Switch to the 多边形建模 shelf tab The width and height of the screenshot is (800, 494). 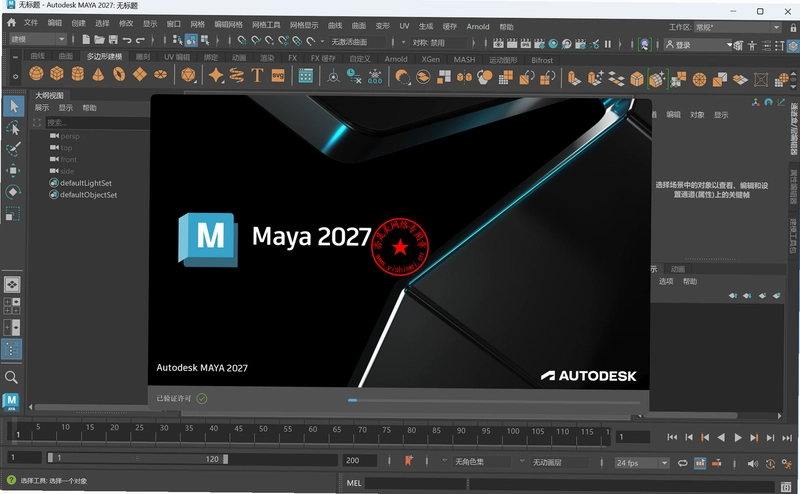tap(104, 56)
